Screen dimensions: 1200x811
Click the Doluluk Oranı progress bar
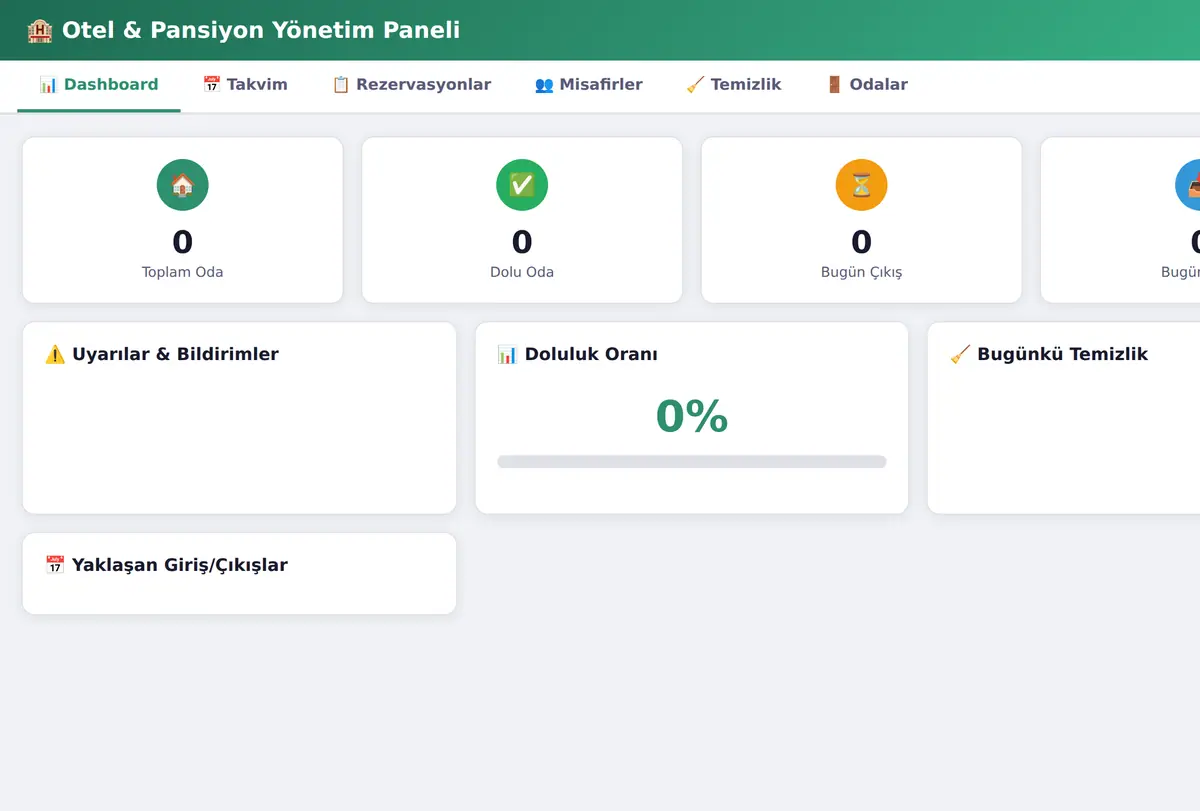click(692, 462)
